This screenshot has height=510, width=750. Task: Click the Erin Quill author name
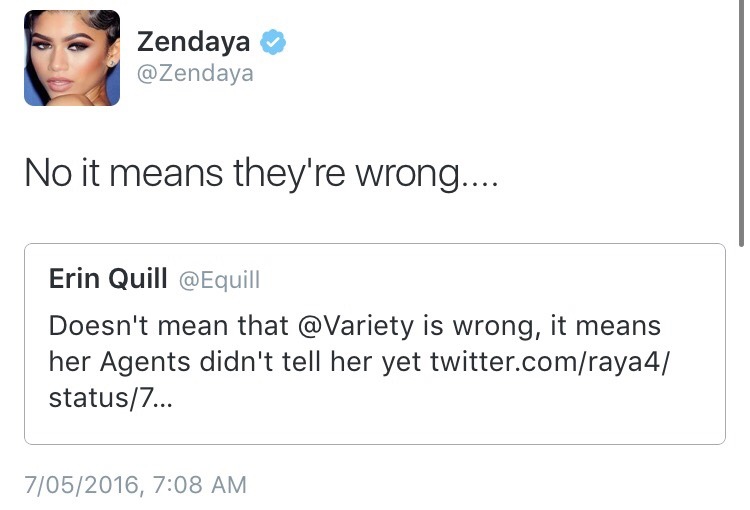[x=108, y=280]
